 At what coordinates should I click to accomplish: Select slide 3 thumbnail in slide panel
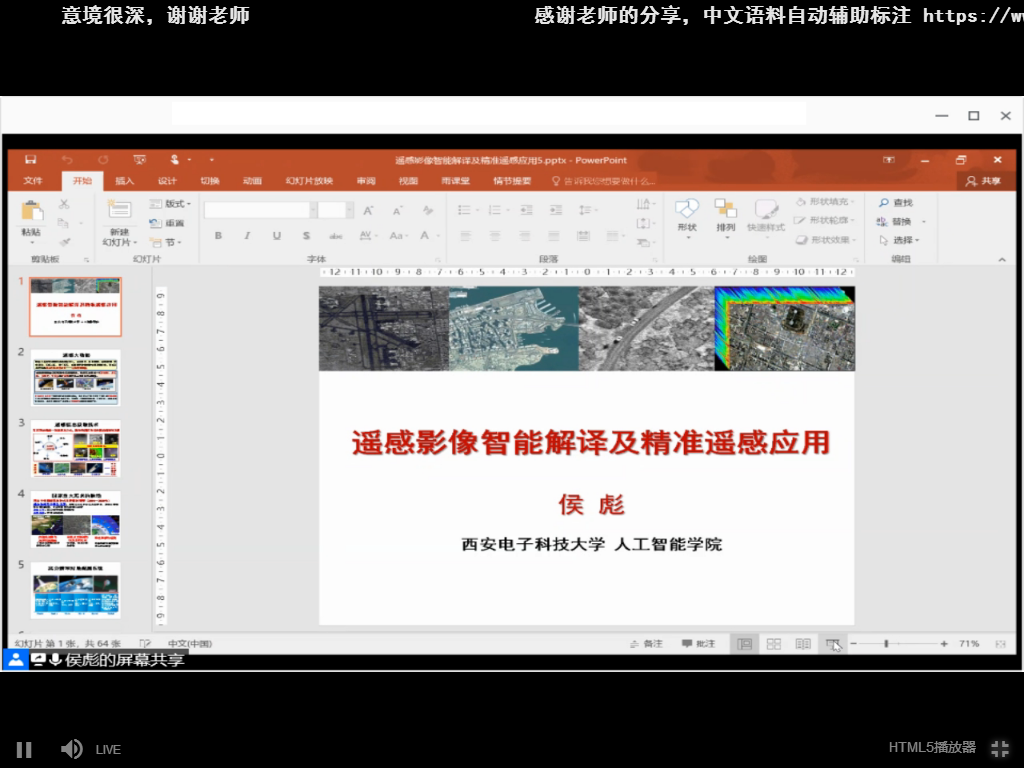click(76, 449)
